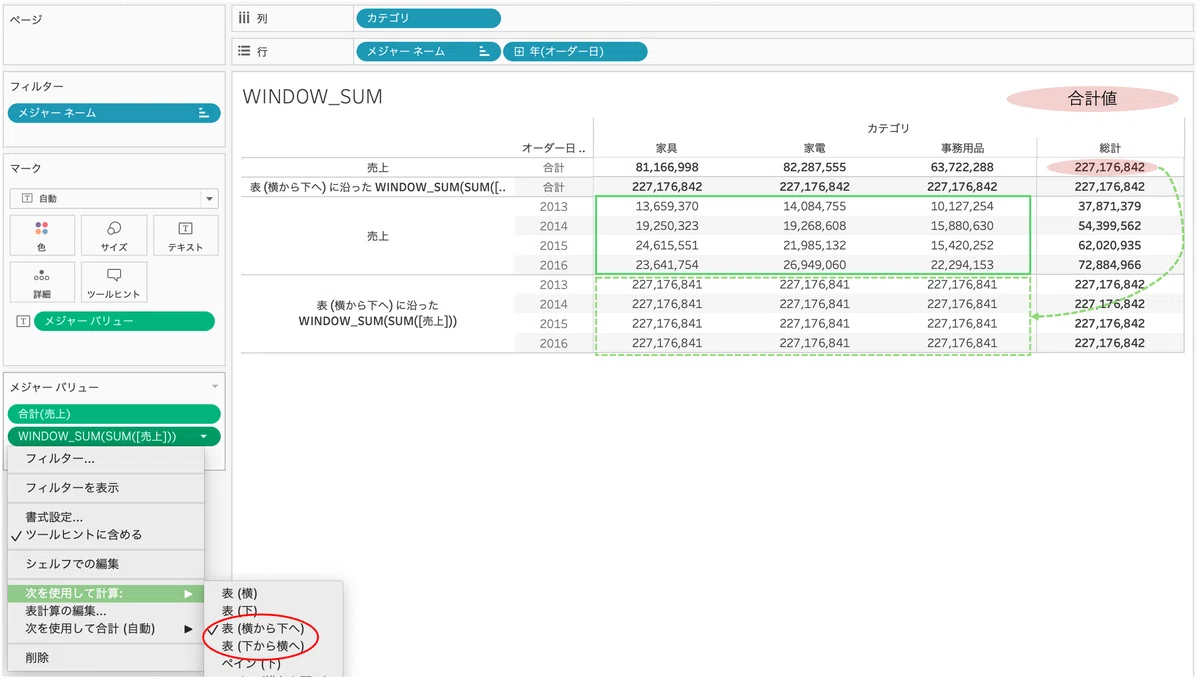The image size is (1200, 679).
Task: Click sort icon on rows メジャー ネーム pill
Action: tap(484, 51)
